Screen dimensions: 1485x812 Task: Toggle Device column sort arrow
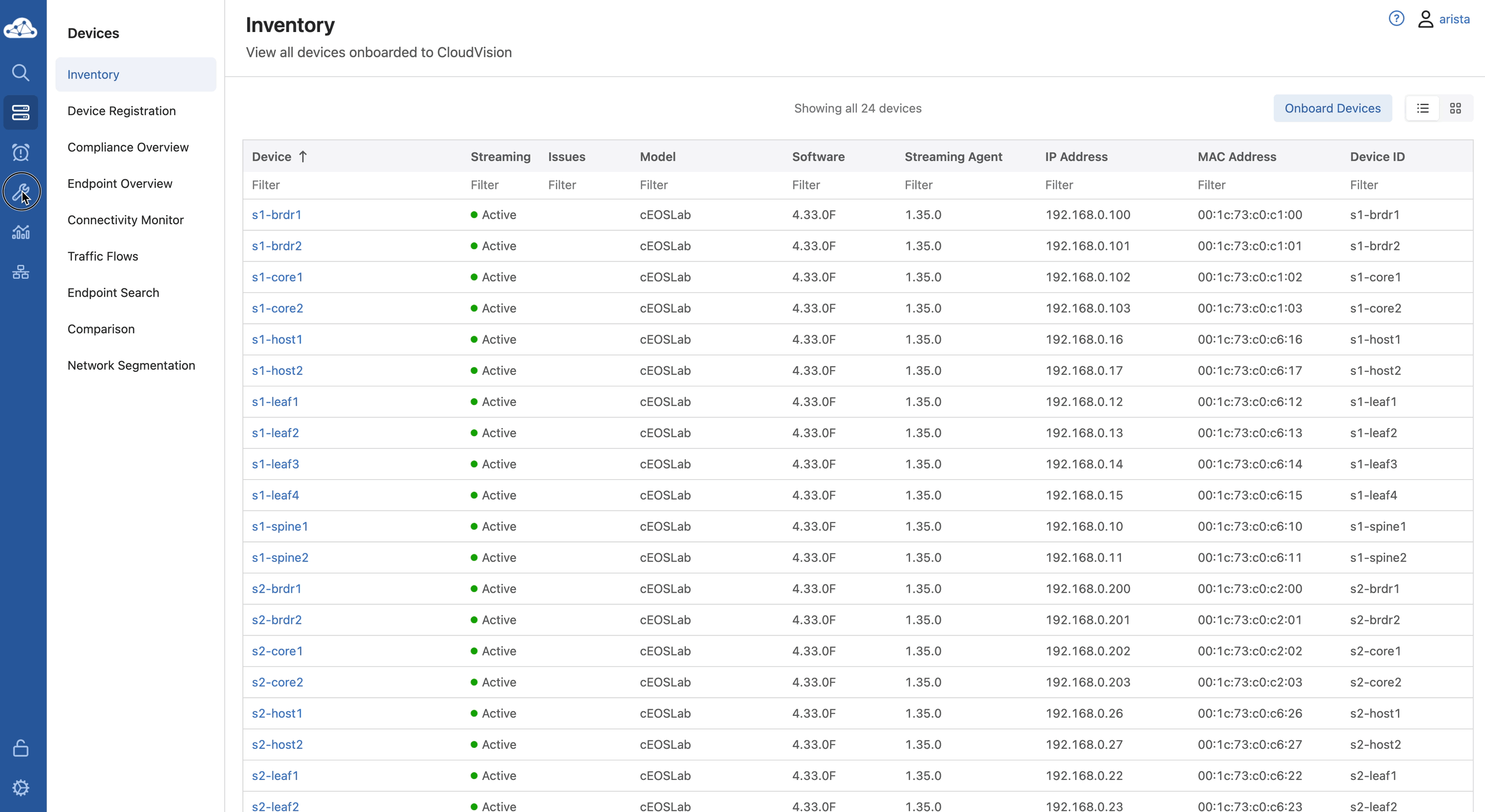303,157
